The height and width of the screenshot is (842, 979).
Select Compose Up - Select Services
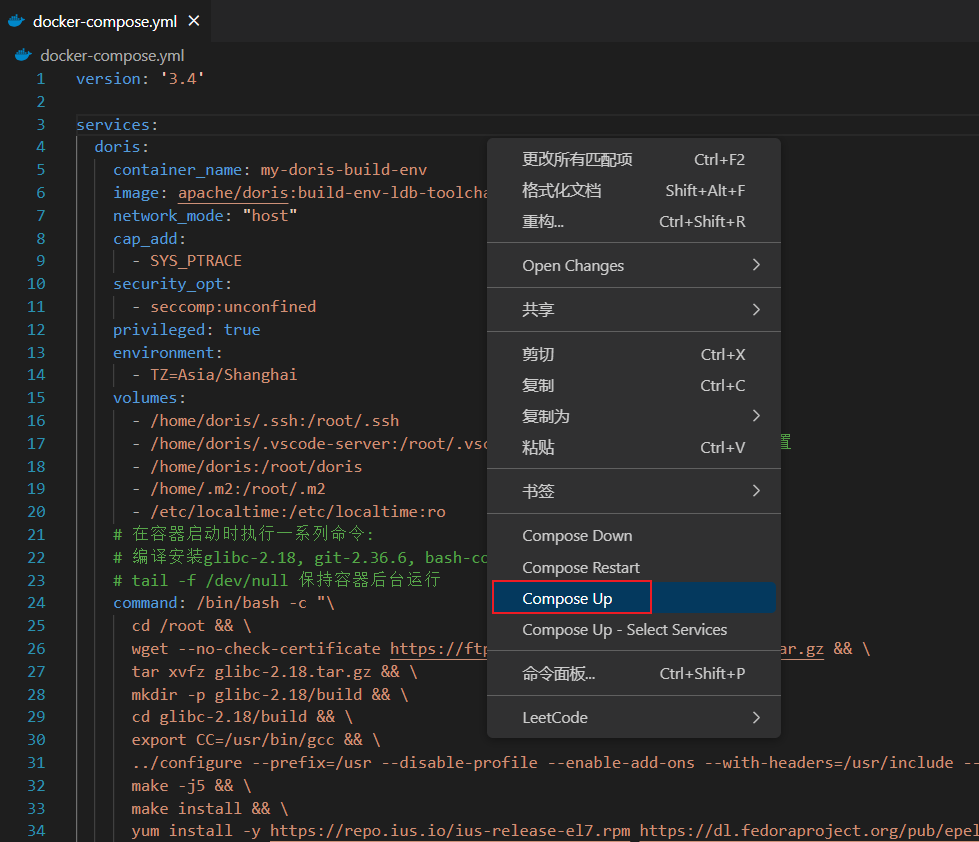tap(624, 630)
